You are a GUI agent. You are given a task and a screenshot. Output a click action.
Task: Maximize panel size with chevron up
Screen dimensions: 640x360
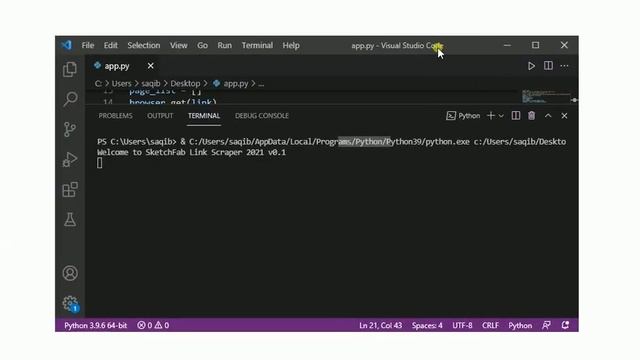point(548,116)
